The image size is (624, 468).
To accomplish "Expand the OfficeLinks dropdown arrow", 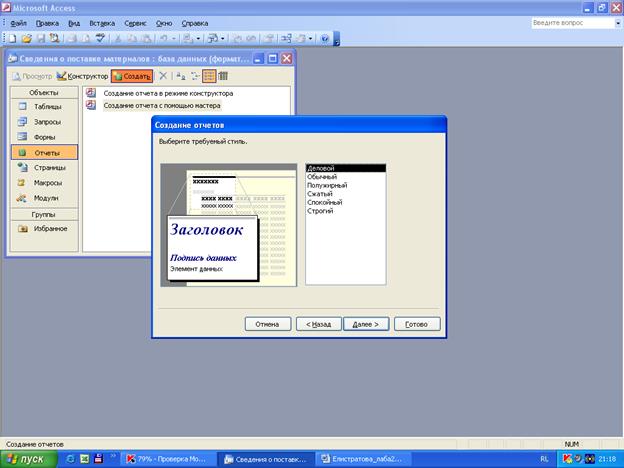I will pyautogui.click(x=198, y=38).
